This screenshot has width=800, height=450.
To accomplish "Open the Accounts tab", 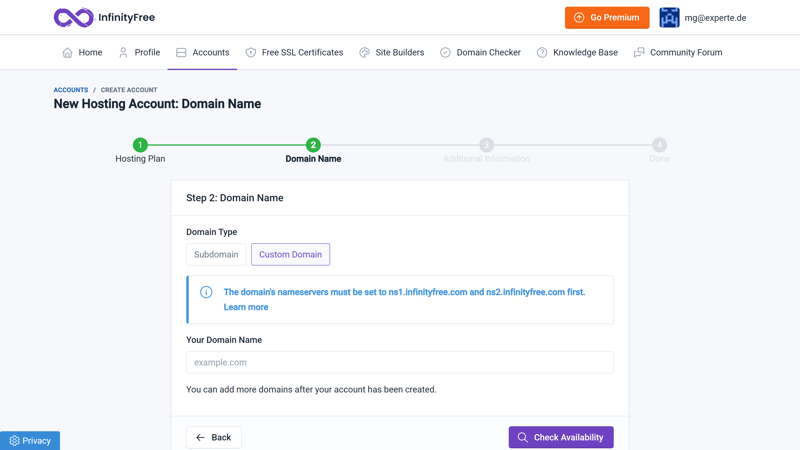I will click(x=202, y=53).
